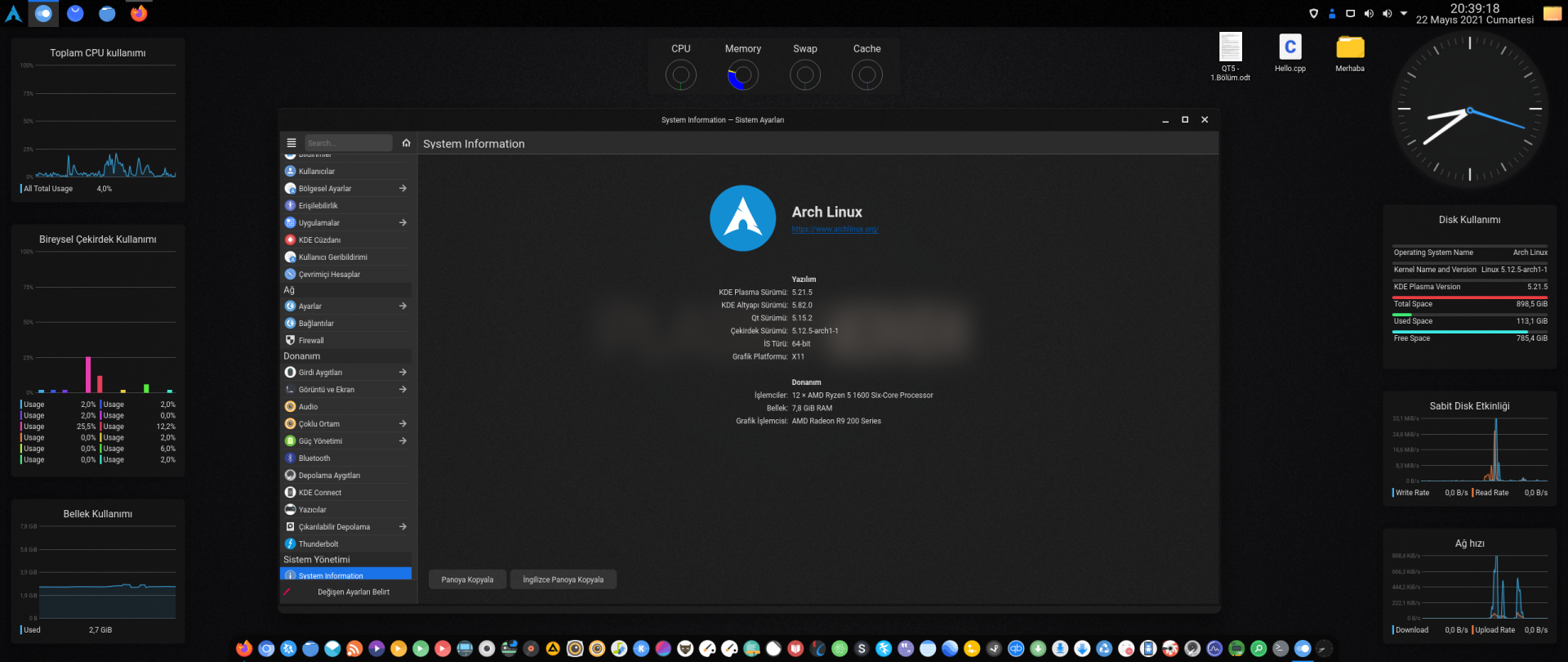Expand the system tray hidden icons arrow
Image resolution: width=1568 pixels, height=662 pixels.
pos(1404,13)
